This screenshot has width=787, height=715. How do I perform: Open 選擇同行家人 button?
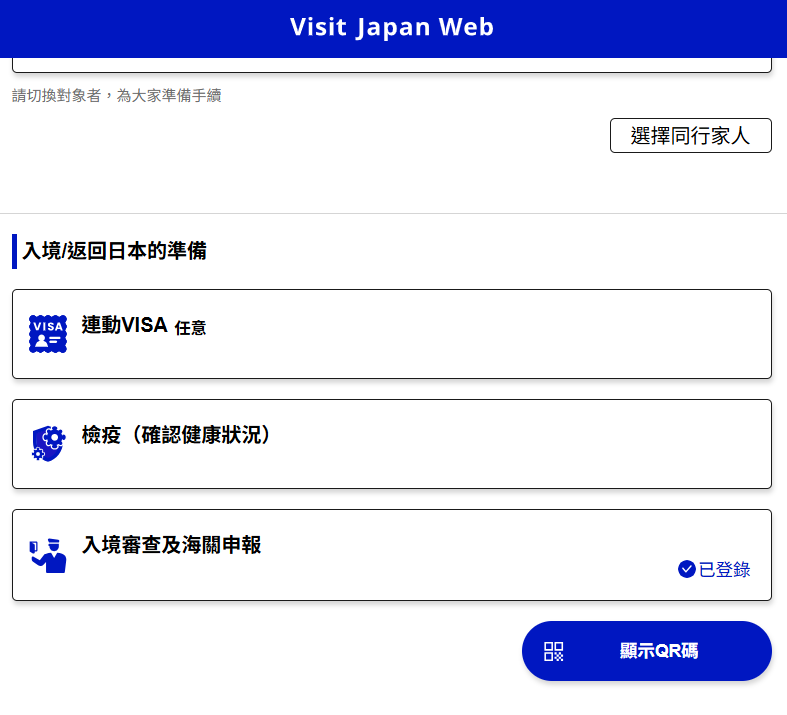pyautogui.click(x=691, y=135)
